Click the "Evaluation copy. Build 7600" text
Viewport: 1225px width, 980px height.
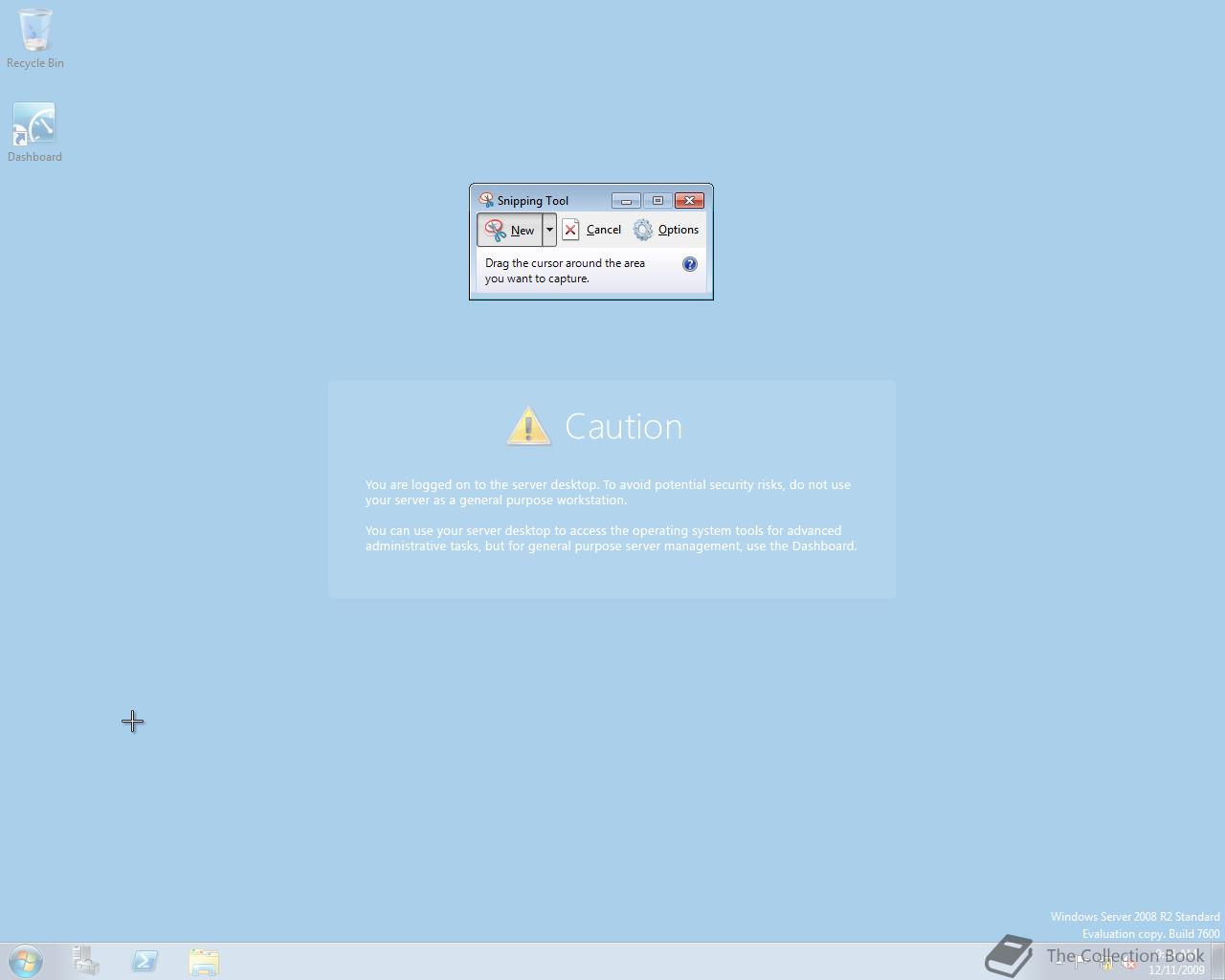[1150, 934]
